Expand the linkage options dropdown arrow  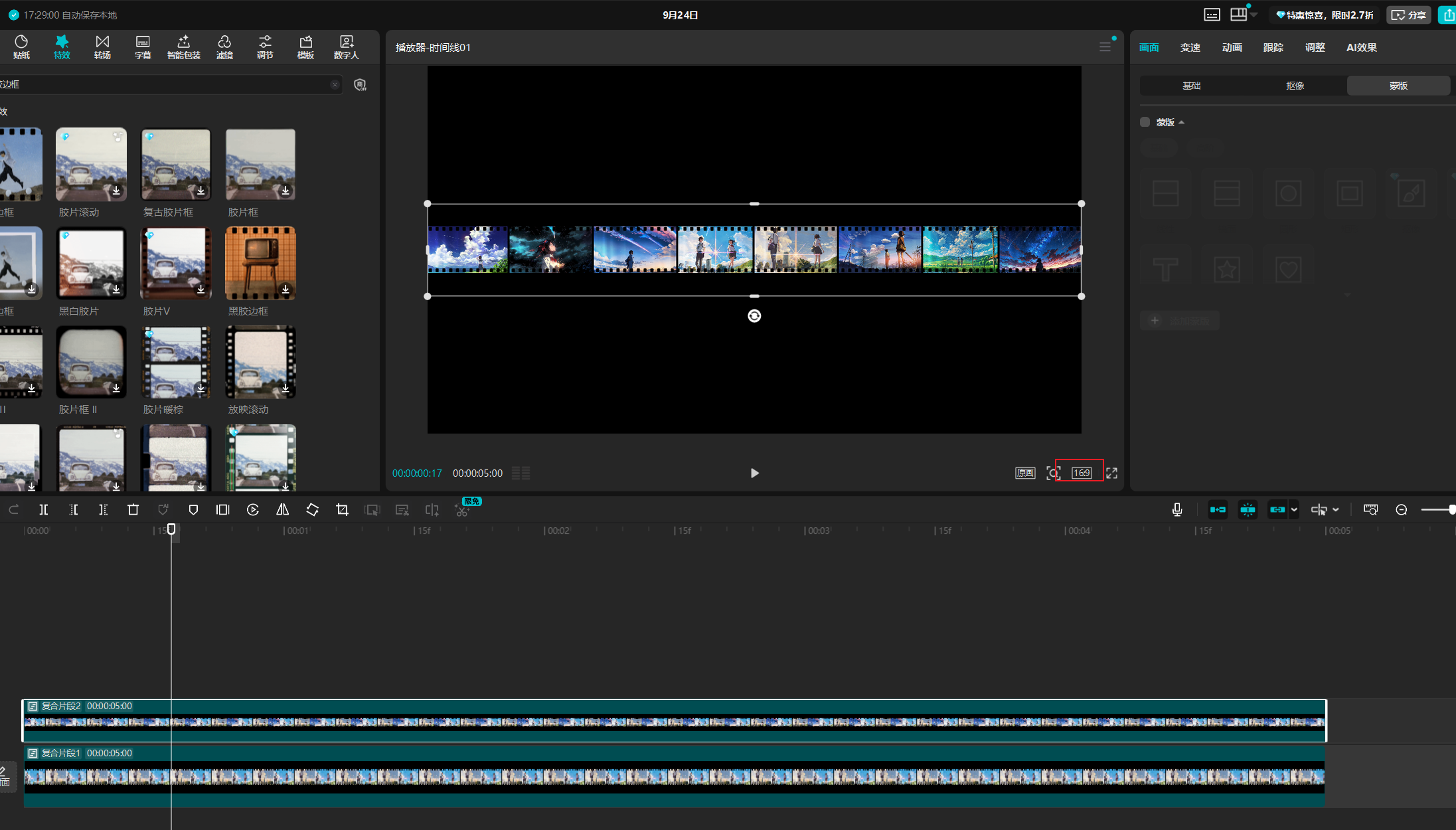point(1294,510)
